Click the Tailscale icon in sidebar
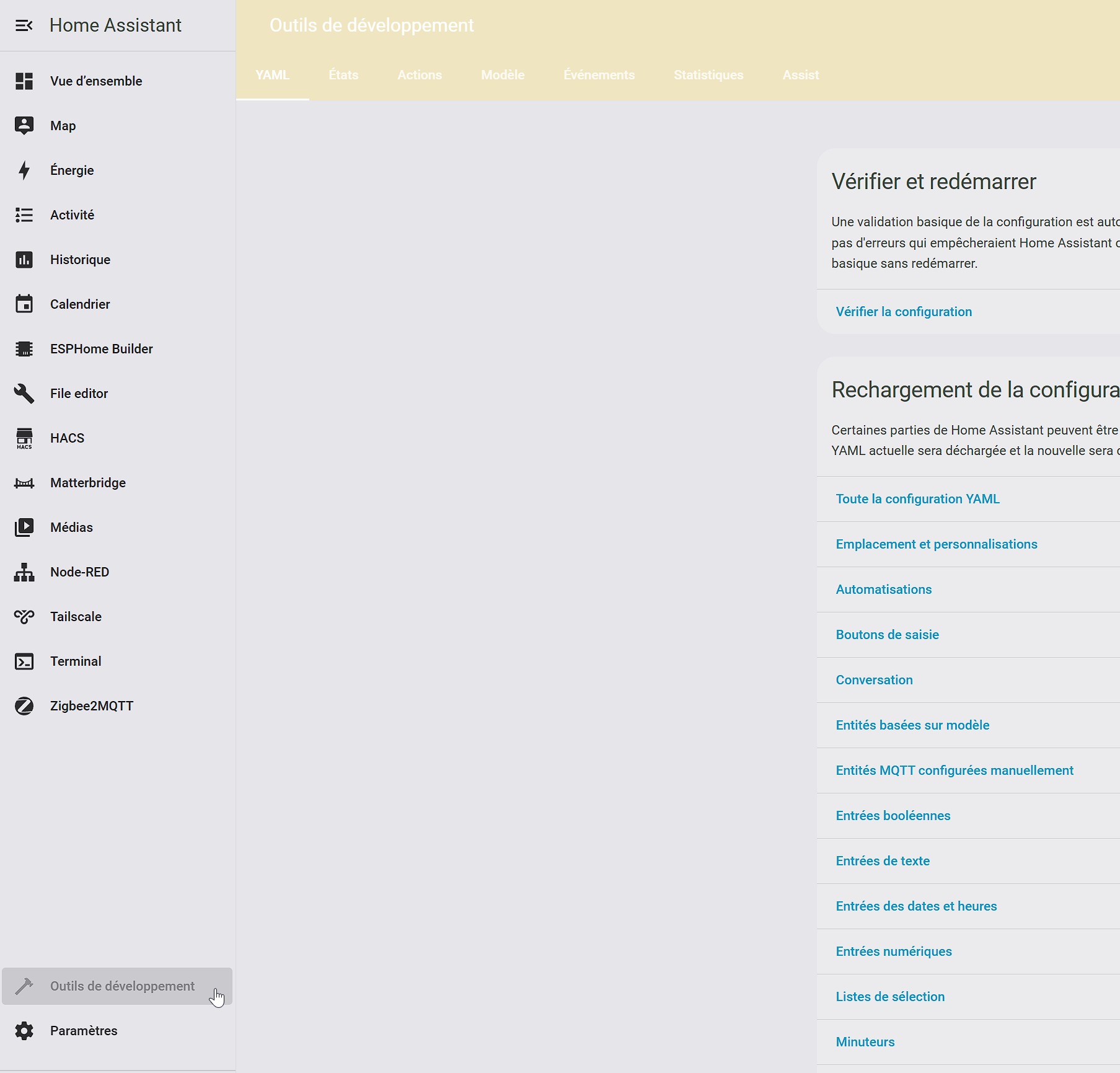This screenshot has width=1120, height=1073. pos(24,617)
